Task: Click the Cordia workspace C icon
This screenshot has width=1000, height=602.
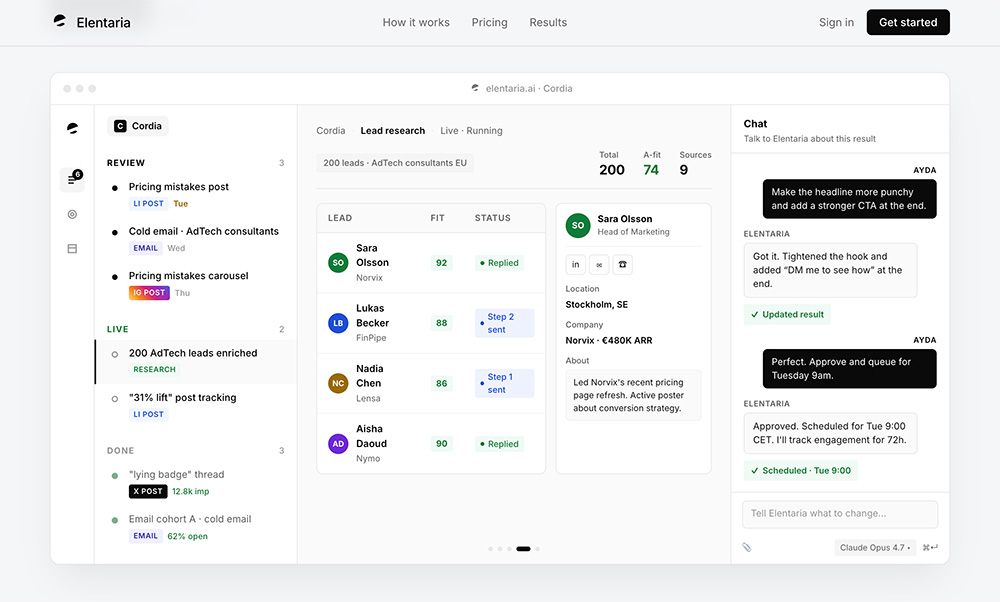Action: 120,126
